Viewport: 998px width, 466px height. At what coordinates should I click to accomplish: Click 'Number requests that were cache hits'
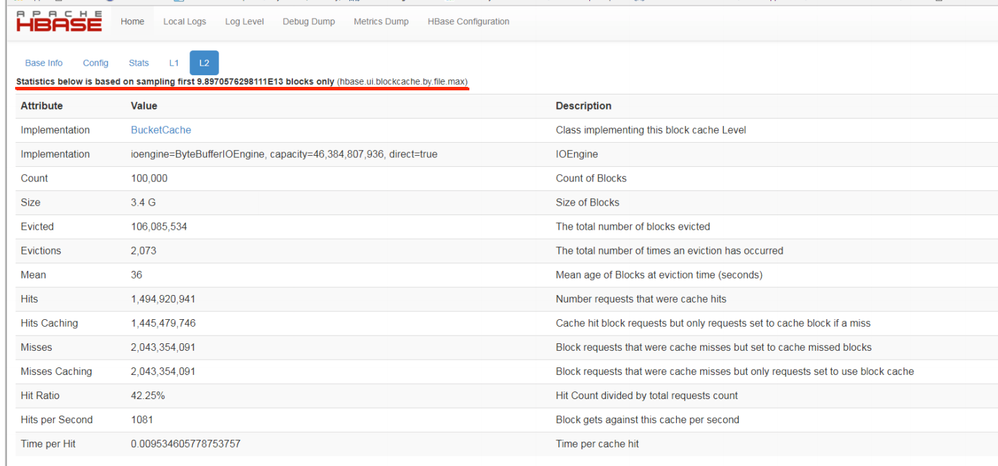coord(641,299)
